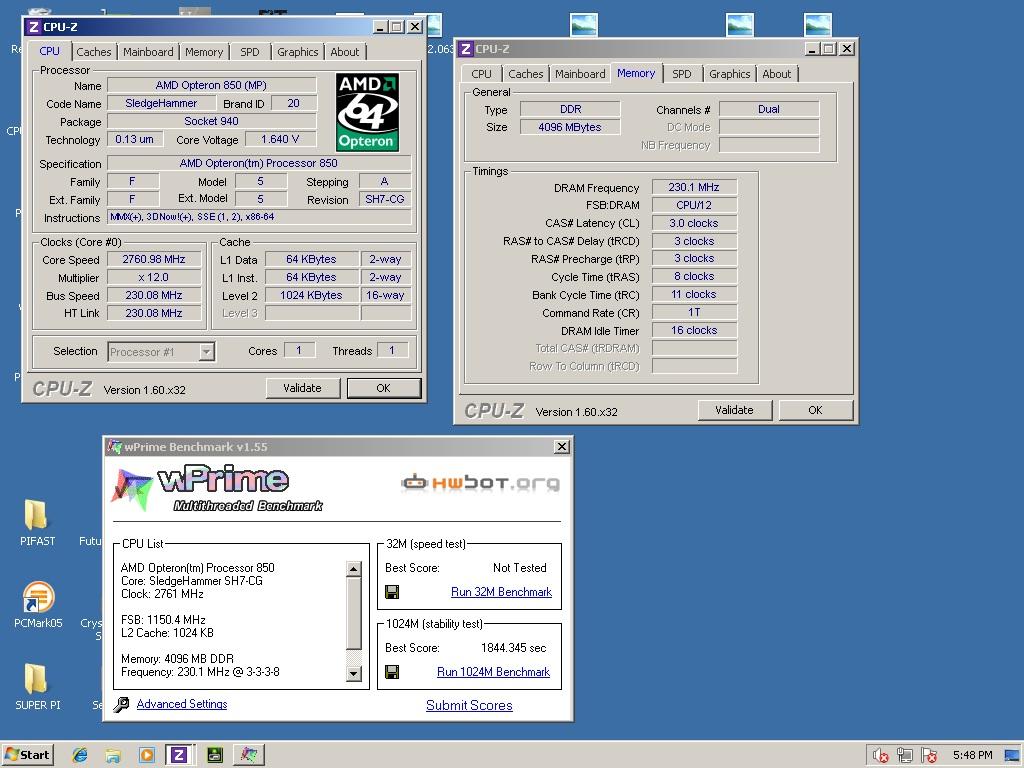
Task: Switch to wPrime taskbar button
Action: point(249,755)
